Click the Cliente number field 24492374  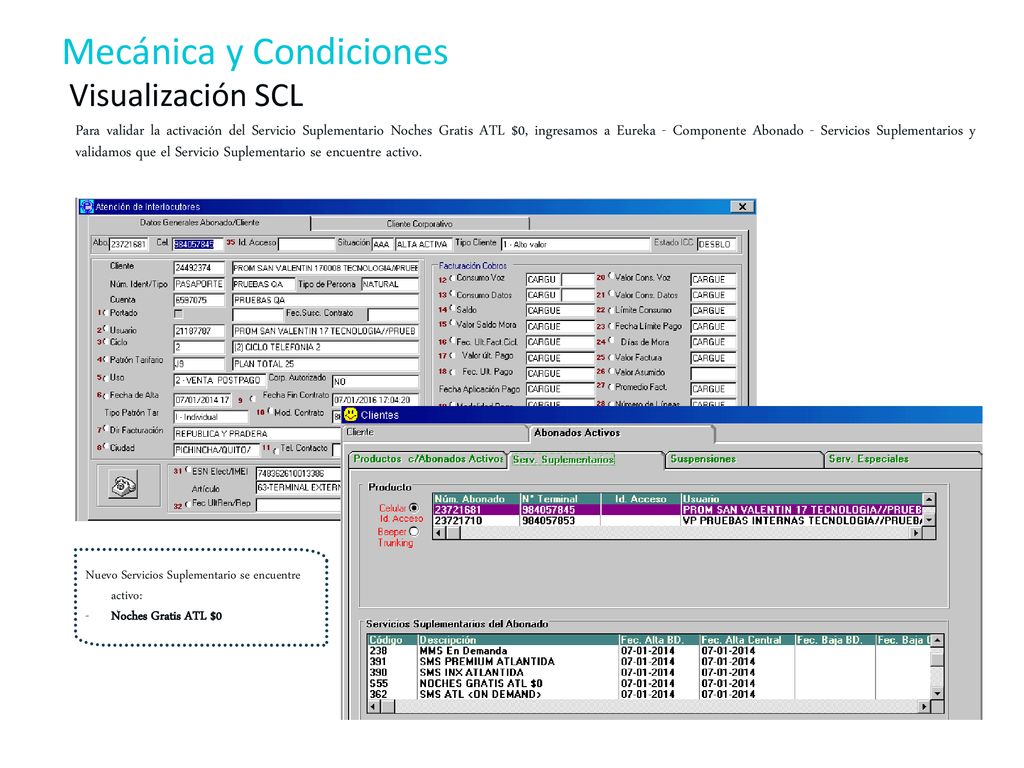pyautogui.click(x=199, y=268)
